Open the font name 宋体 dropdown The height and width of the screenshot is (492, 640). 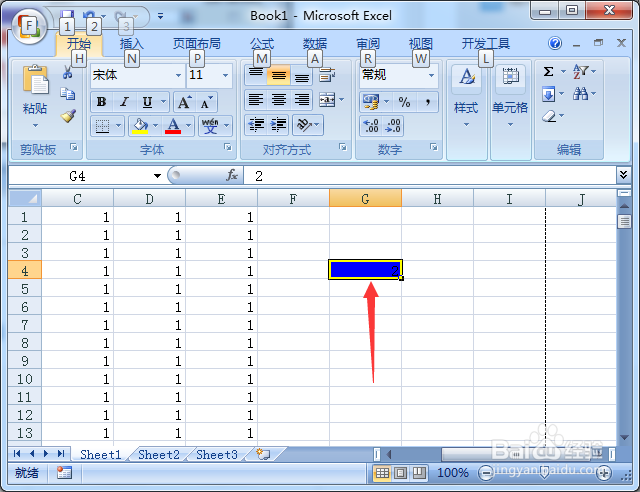(x=178, y=75)
